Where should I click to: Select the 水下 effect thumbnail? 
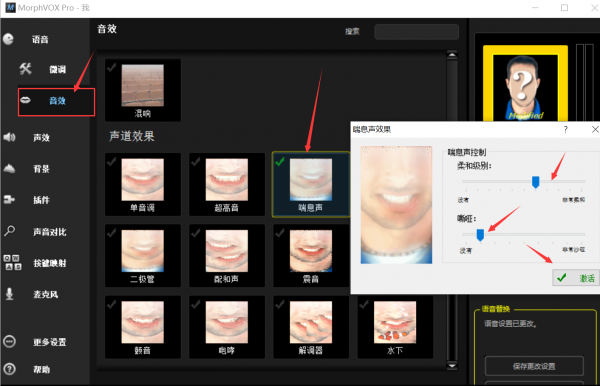pos(395,322)
